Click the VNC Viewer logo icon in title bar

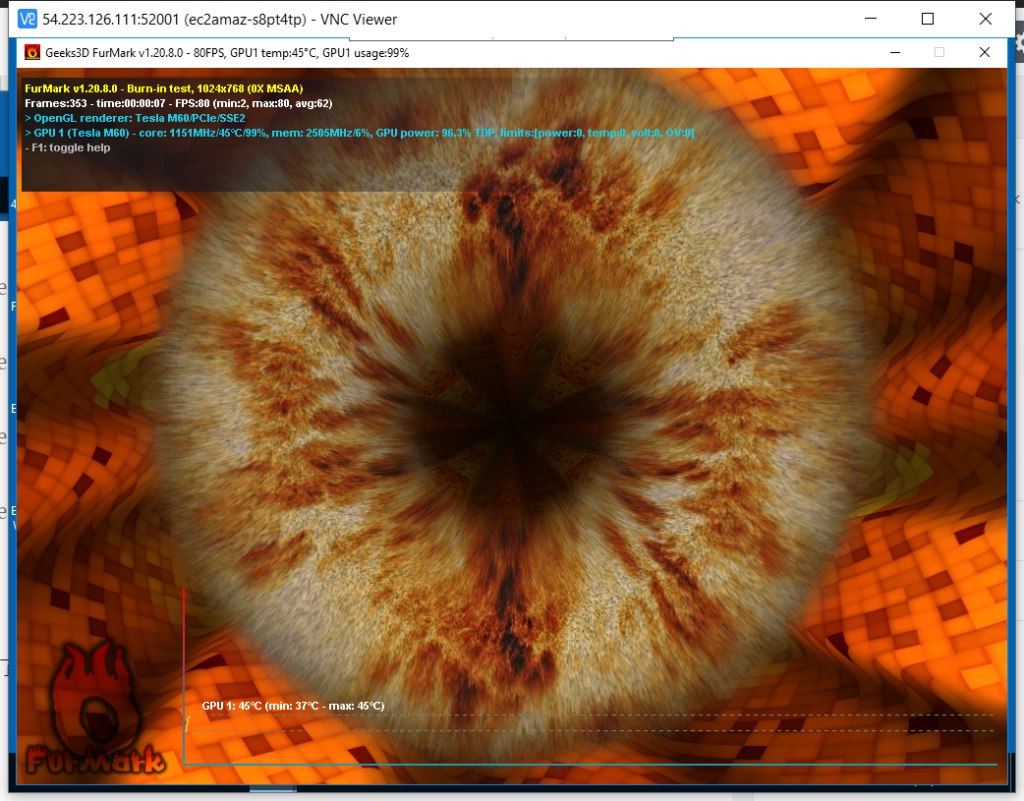pos(28,19)
